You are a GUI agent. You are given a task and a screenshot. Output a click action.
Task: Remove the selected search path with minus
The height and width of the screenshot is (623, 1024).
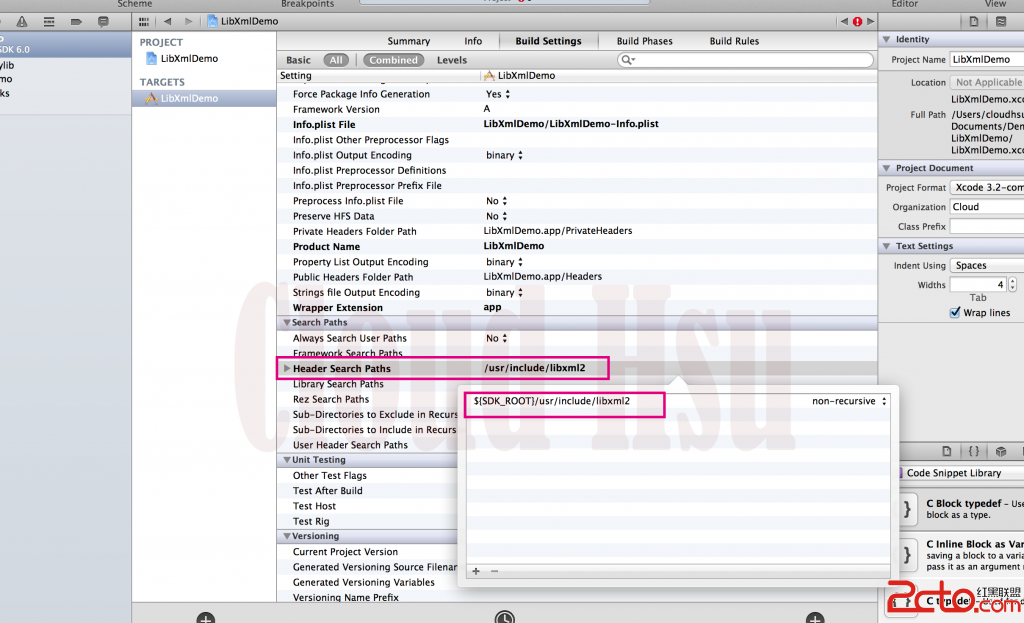494,571
